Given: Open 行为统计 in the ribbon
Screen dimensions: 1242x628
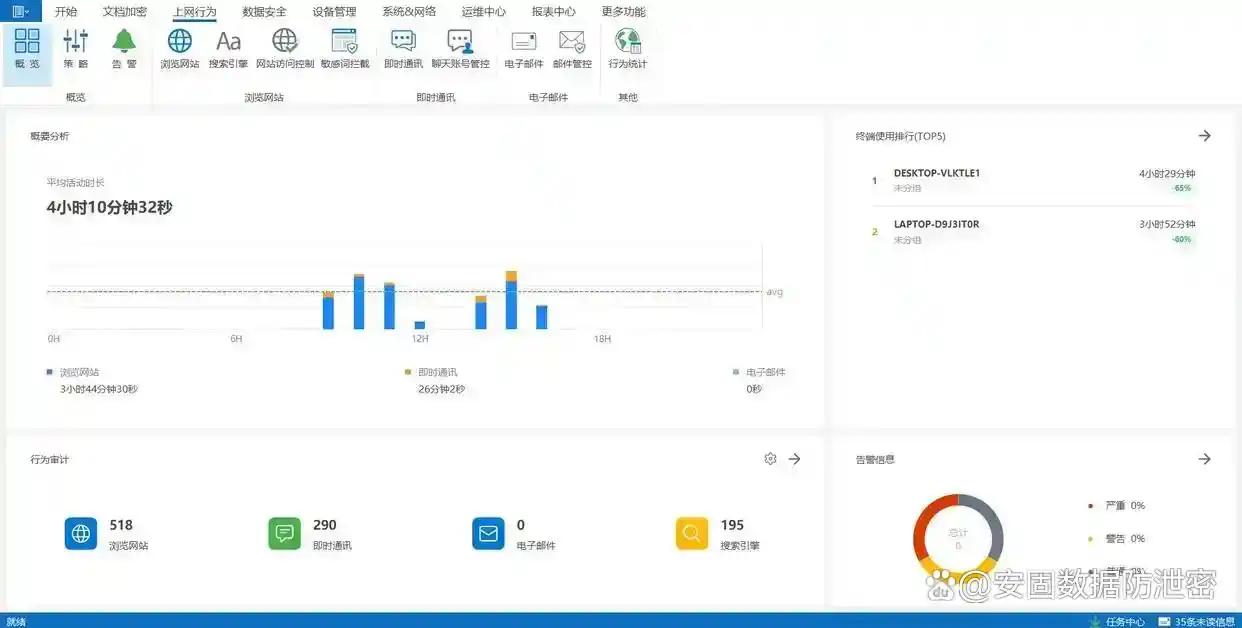Looking at the screenshot, I should (x=628, y=49).
